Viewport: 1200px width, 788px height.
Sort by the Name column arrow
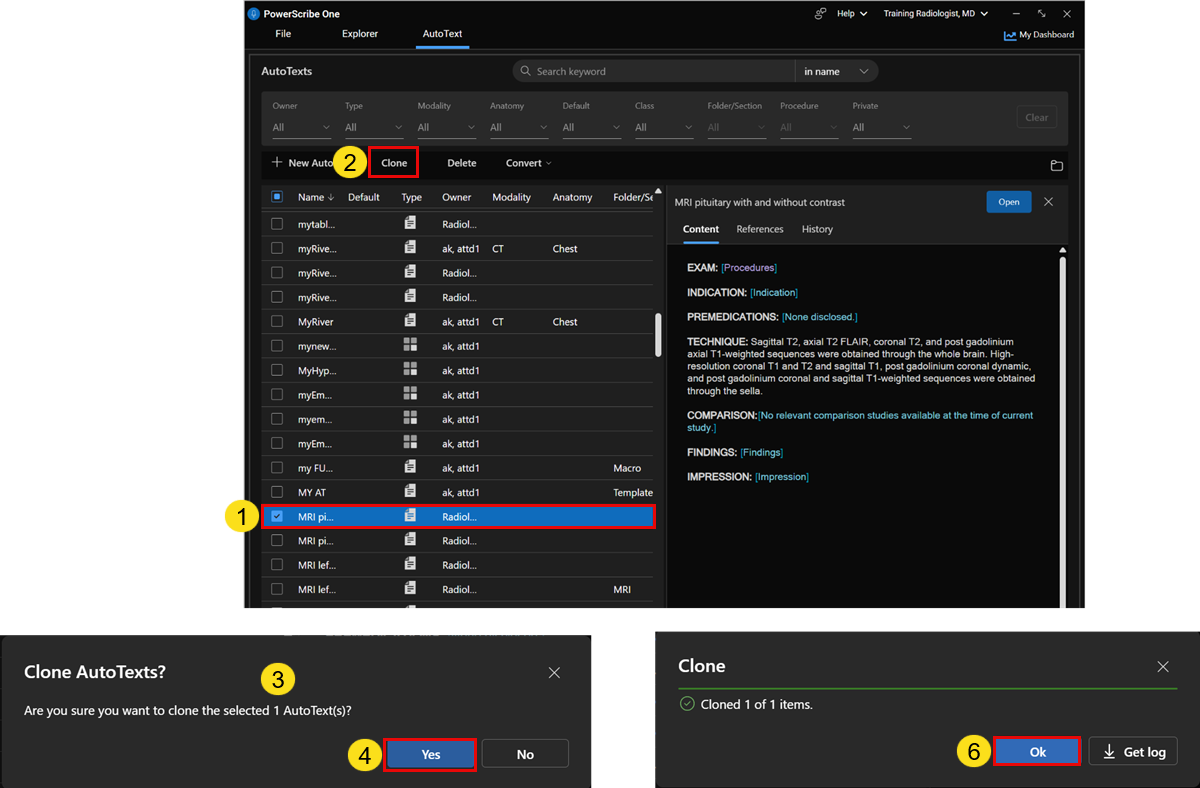coord(331,198)
